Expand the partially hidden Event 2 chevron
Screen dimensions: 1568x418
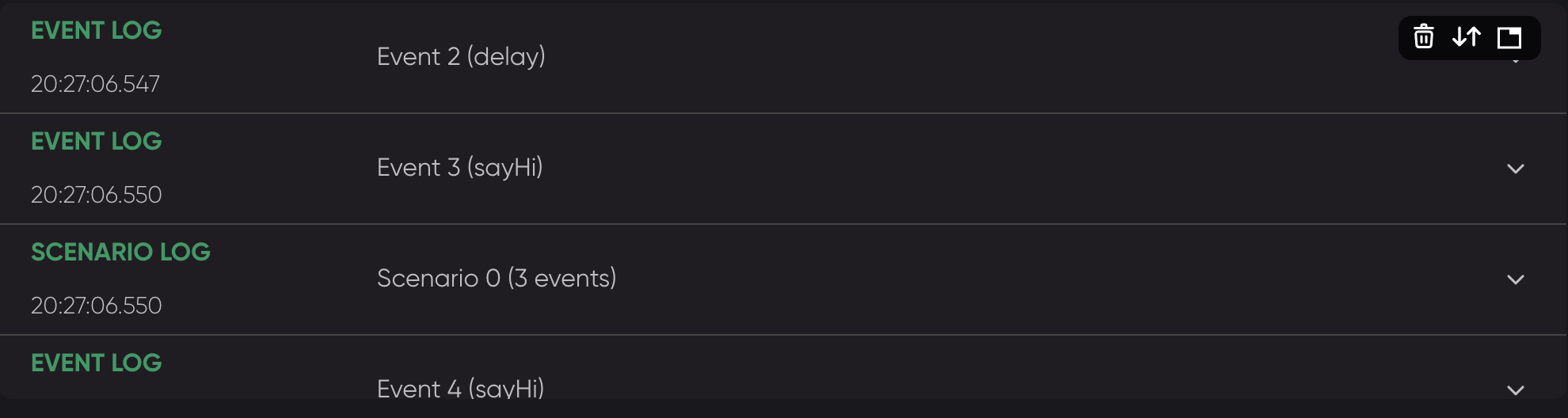pyautogui.click(x=1516, y=62)
